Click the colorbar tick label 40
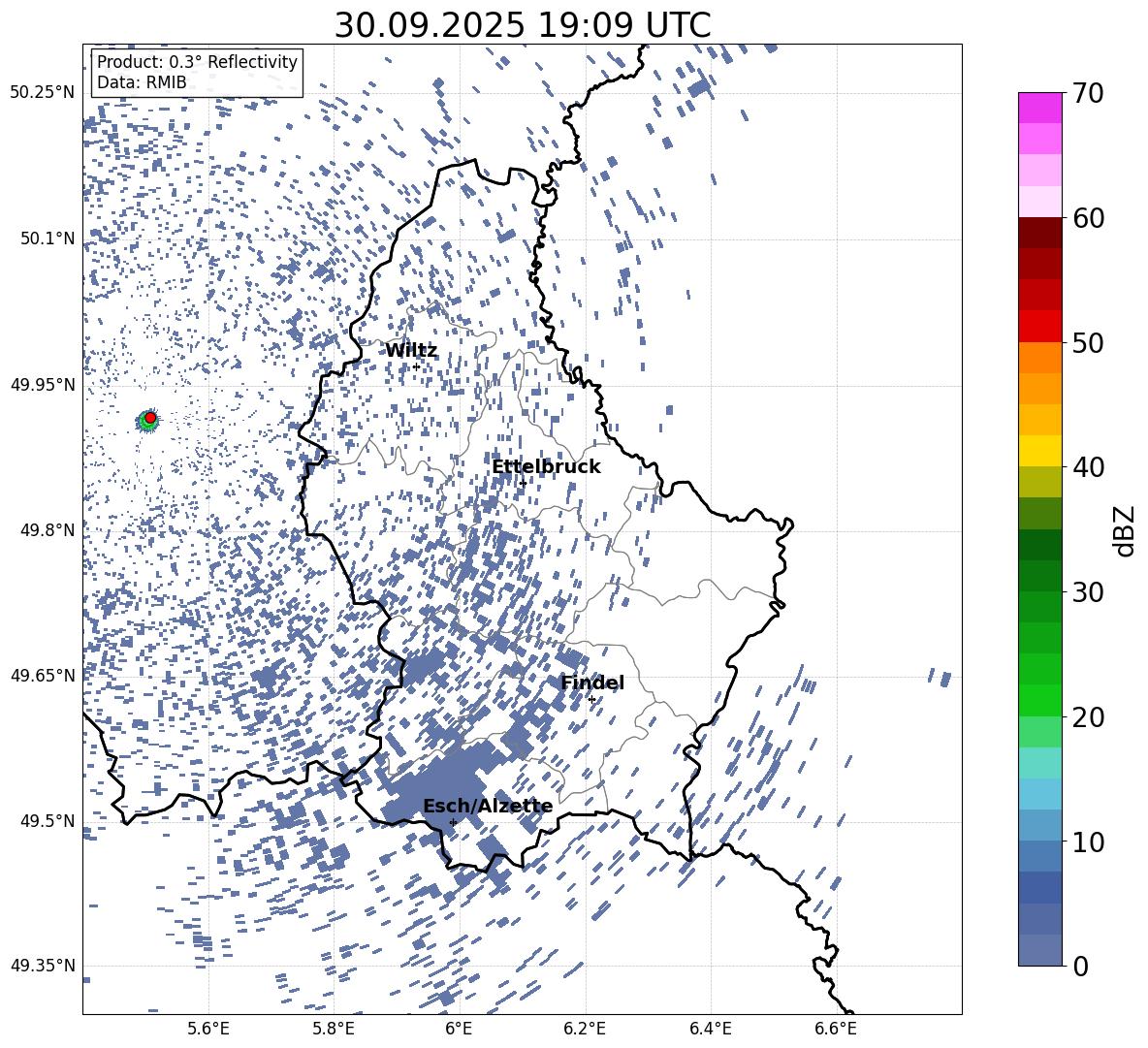Screen dimensions: 1148x1048 pos(1089,467)
